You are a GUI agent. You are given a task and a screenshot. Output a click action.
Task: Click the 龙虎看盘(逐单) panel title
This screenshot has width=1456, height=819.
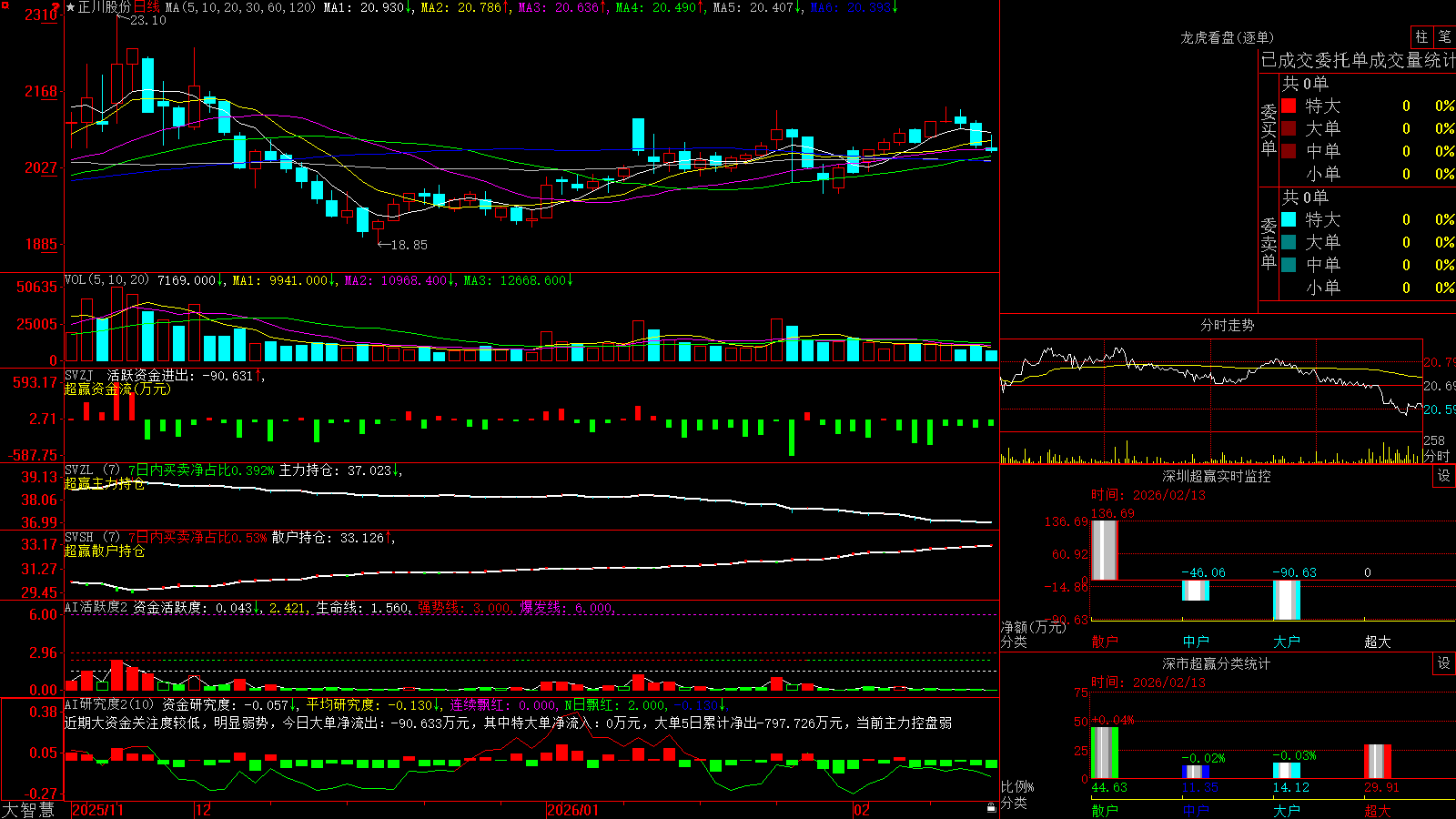[x=1227, y=37]
